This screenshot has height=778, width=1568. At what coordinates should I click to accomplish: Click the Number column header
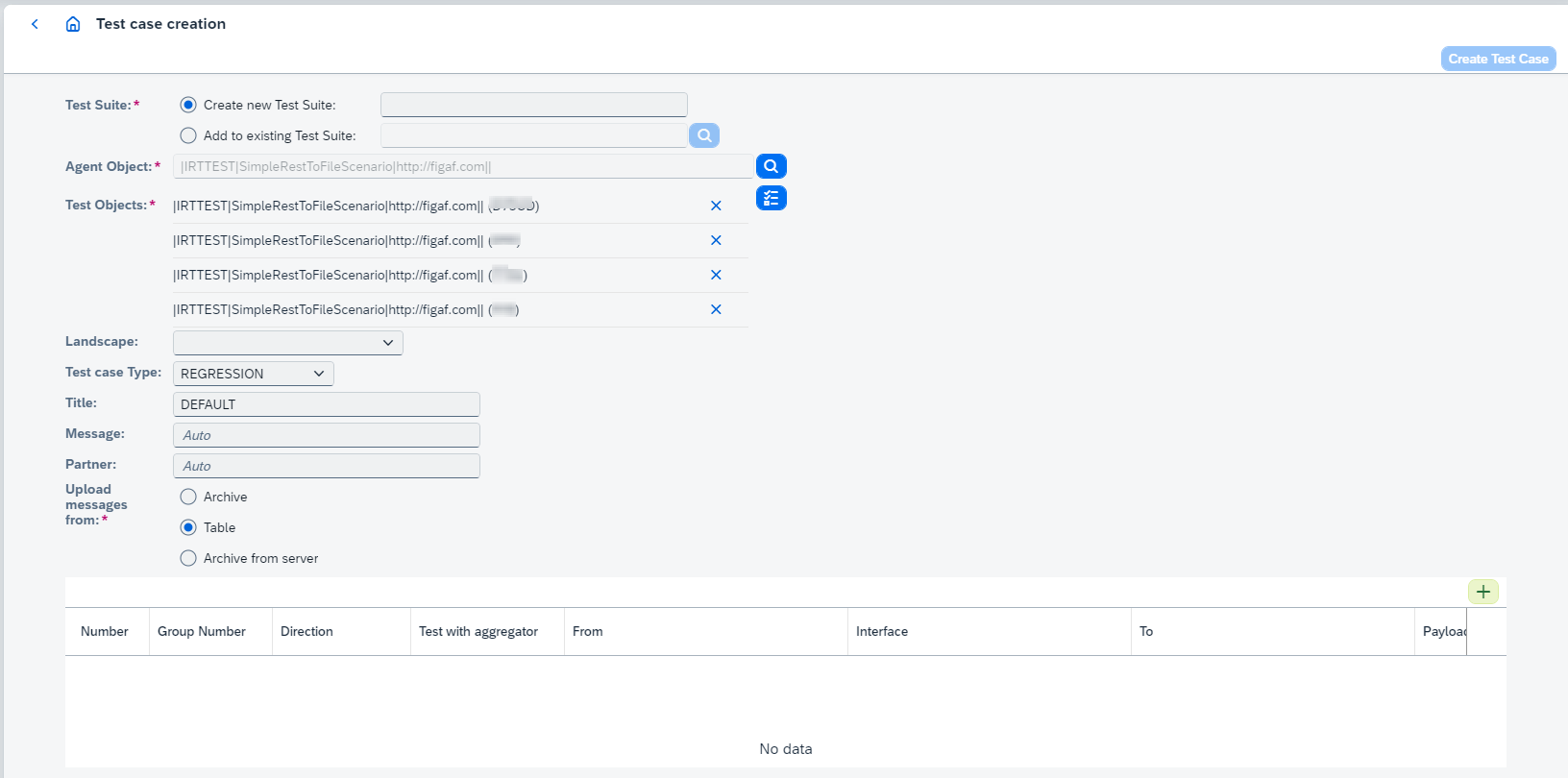point(108,631)
